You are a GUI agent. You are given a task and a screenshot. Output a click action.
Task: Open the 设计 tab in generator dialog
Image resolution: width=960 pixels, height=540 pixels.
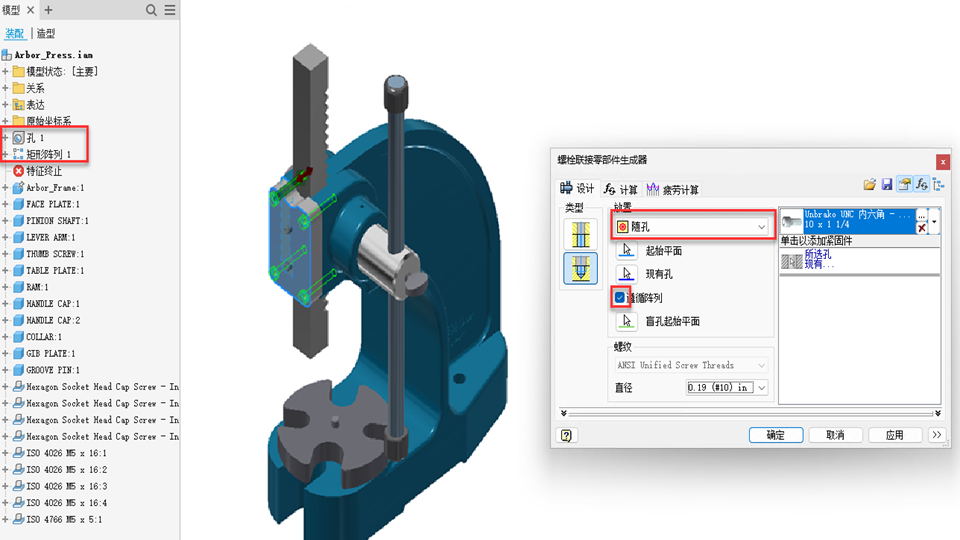(577, 189)
